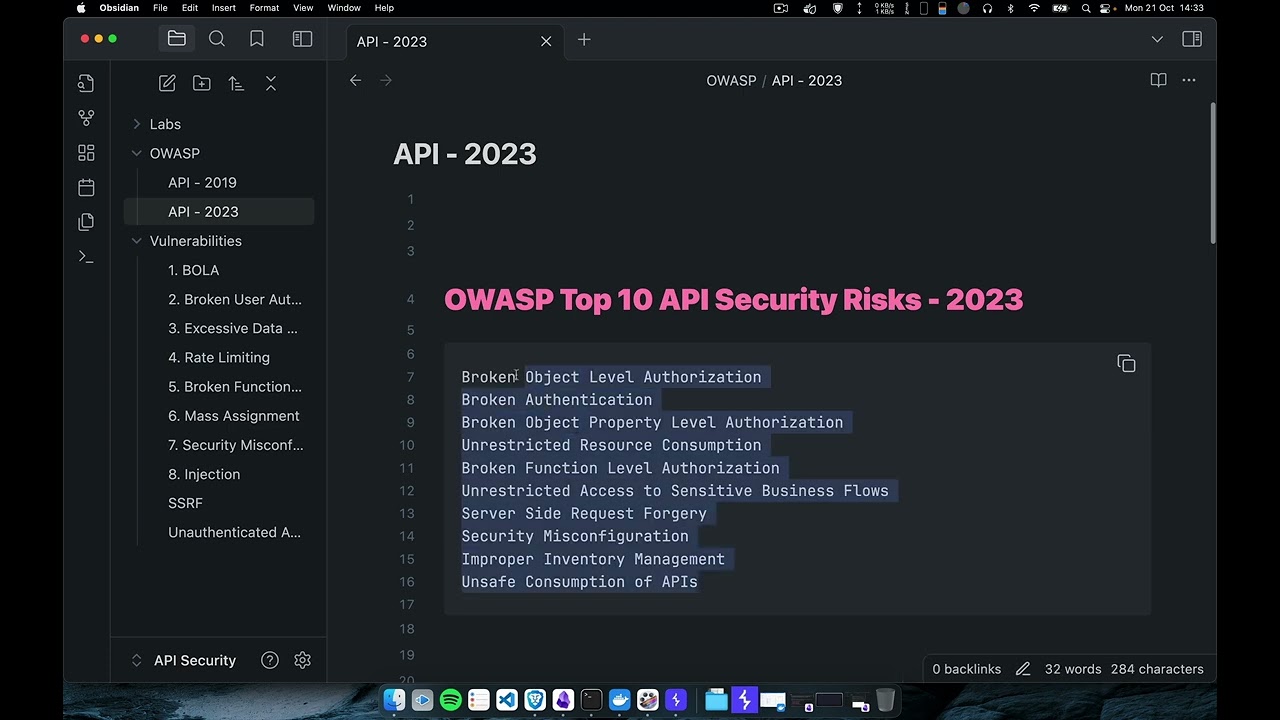Open the Edit menu
Viewport: 1280px width, 720px height.
pos(190,8)
